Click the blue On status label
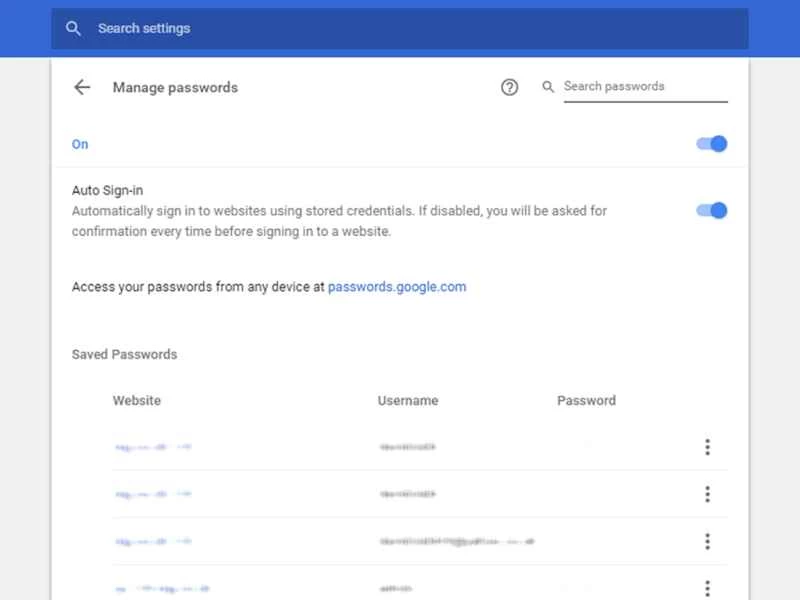The height and width of the screenshot is (600, 800). [x=80, y=143]
